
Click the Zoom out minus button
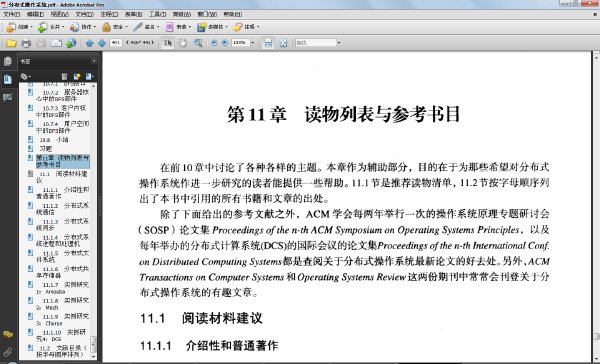pyautogui.click(x=214, y=43)
